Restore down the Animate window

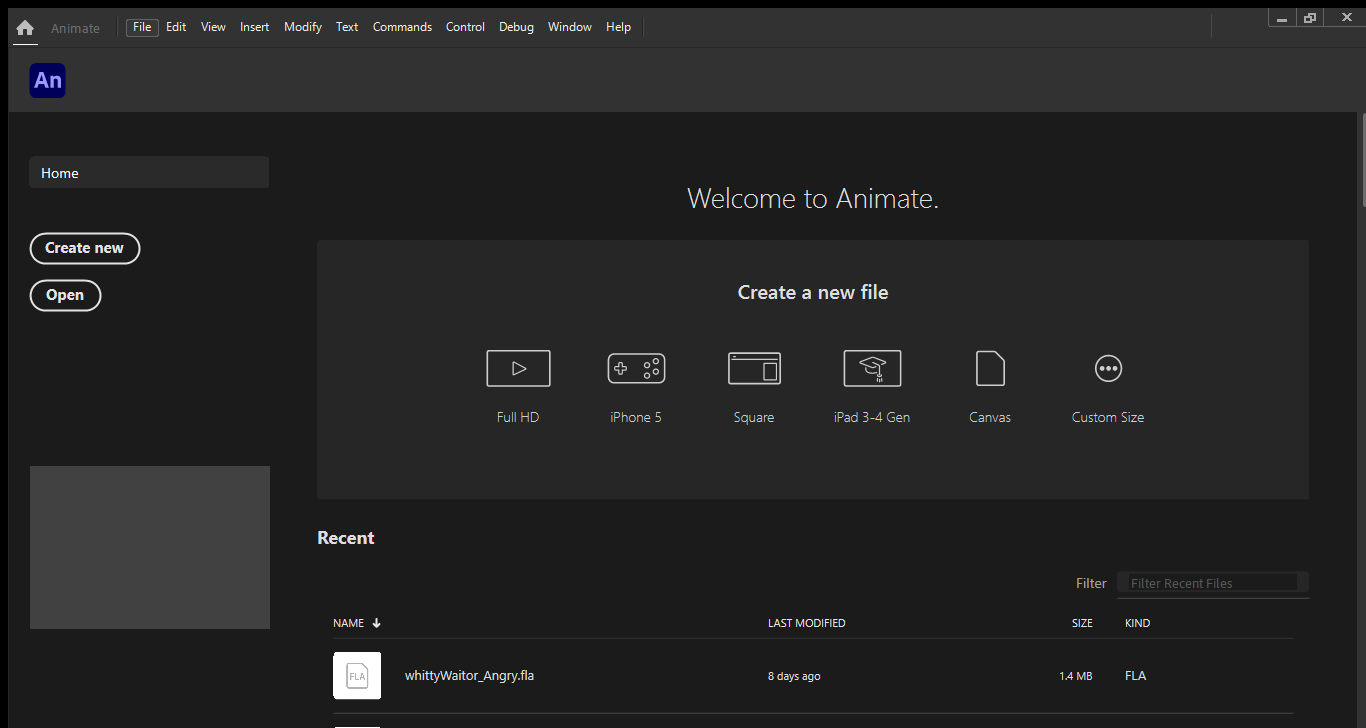pos(1310,18)
